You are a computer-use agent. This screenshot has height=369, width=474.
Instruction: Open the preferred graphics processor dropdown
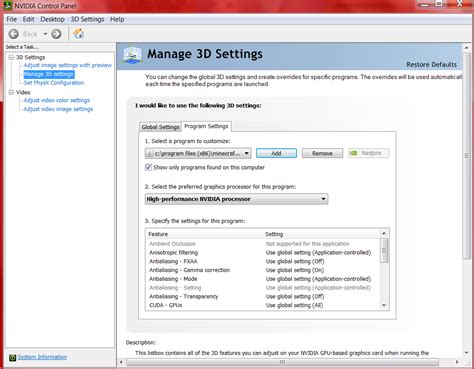(236, 199)
